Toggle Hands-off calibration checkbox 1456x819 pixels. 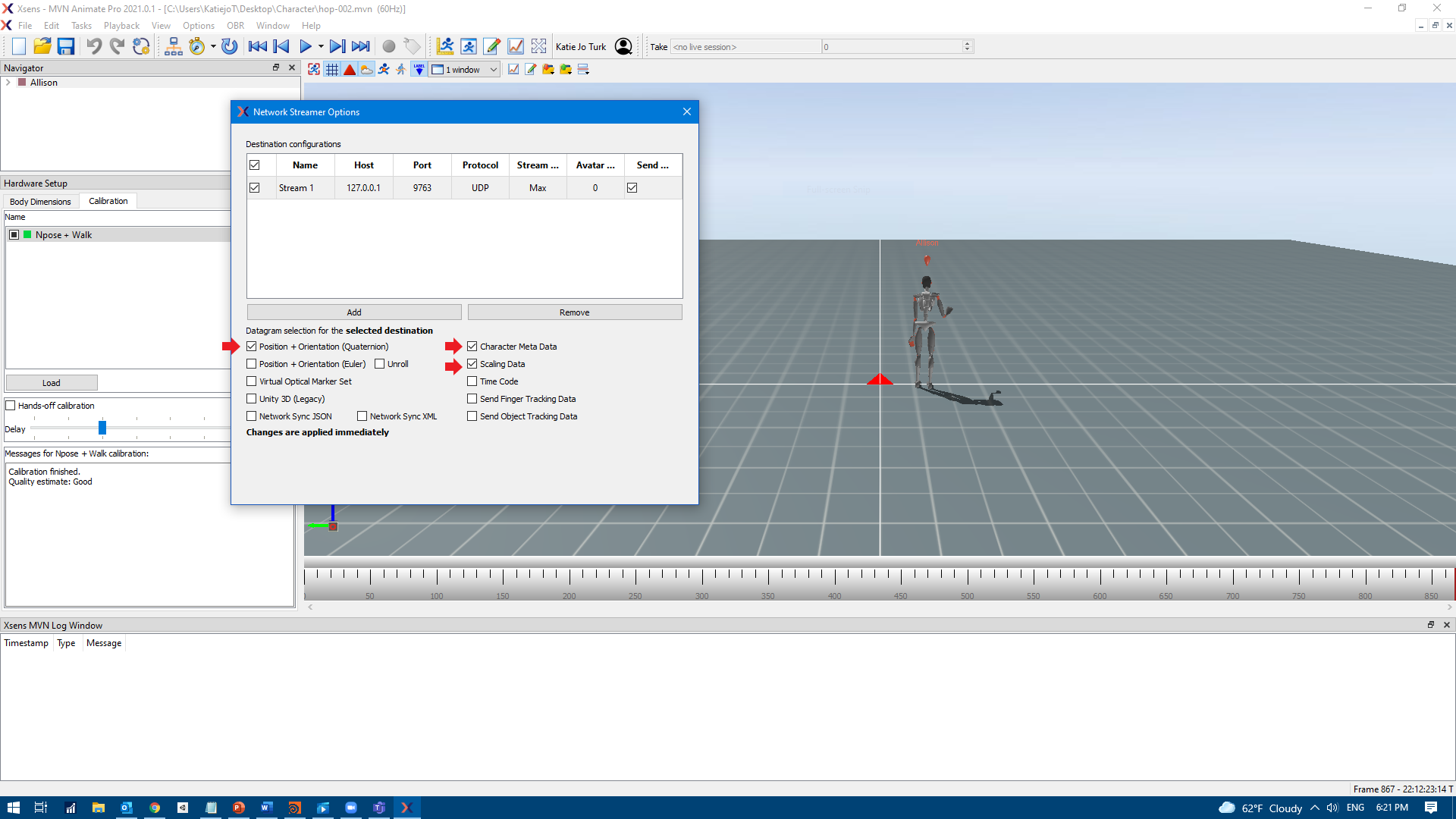pos(11,406)
